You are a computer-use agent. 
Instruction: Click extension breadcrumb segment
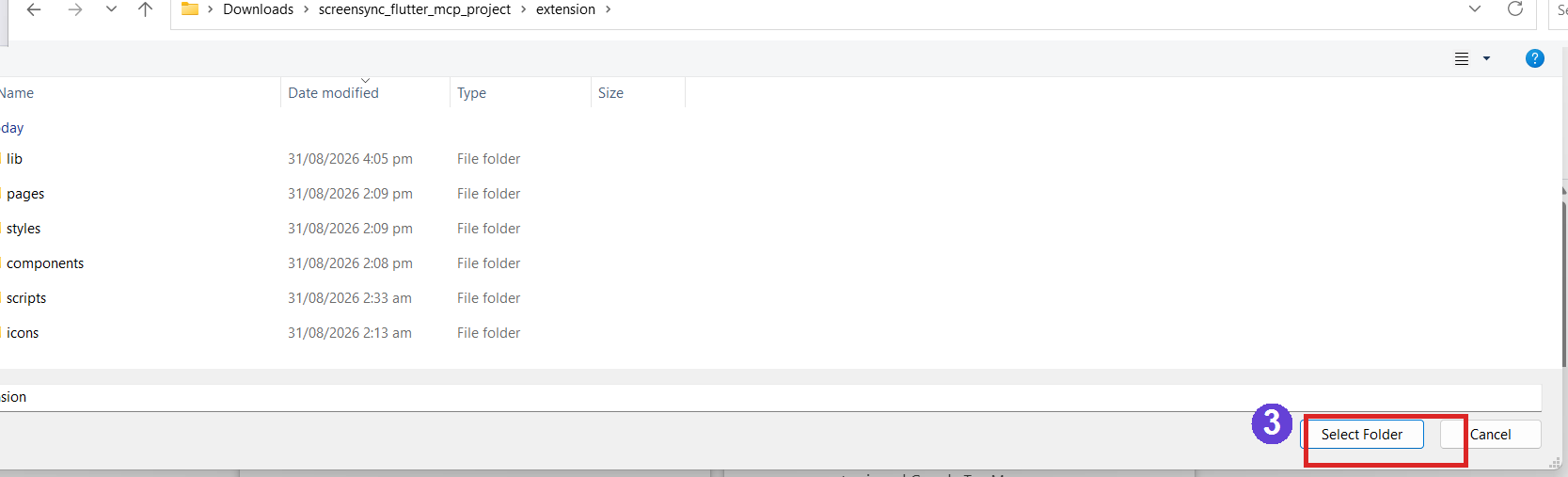(565, 9)
